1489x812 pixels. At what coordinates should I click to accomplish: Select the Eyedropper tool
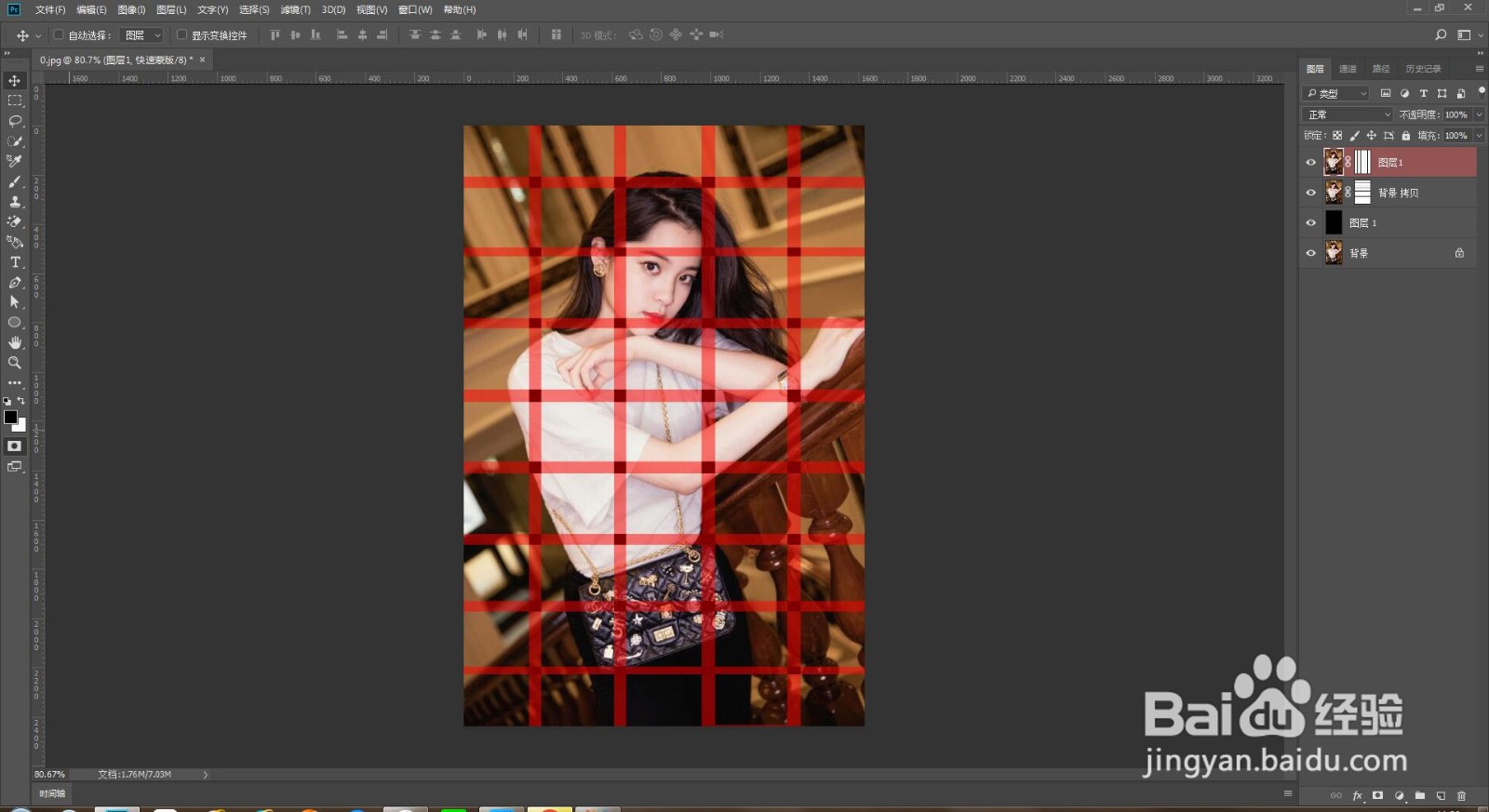[15, 161]
